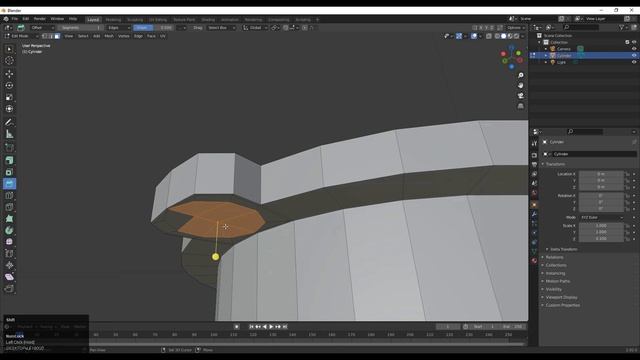Click the play animation button
The height and width of the screenshot is (360, 640).
click(271, 327)
